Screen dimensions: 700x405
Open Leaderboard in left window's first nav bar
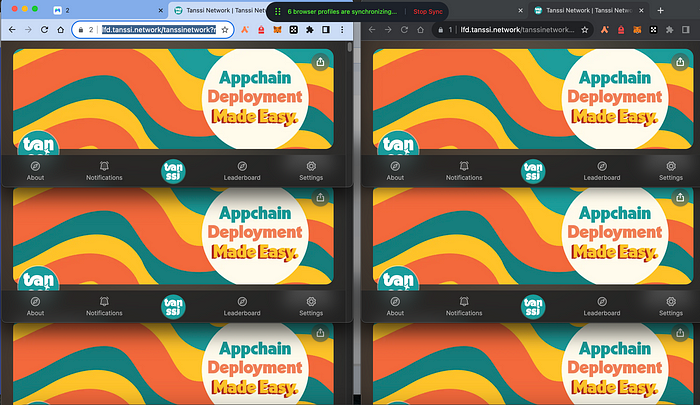[x=242, y=171]
